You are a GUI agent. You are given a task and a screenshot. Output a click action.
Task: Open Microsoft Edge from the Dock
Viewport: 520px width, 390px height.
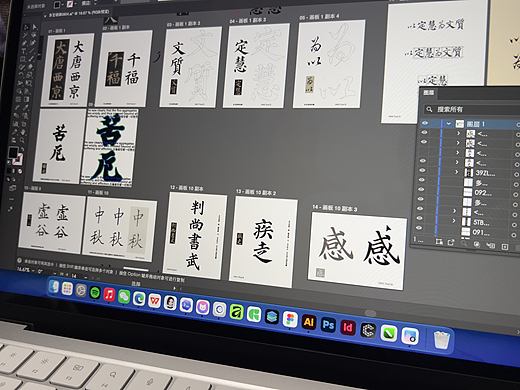click(139, 298)
